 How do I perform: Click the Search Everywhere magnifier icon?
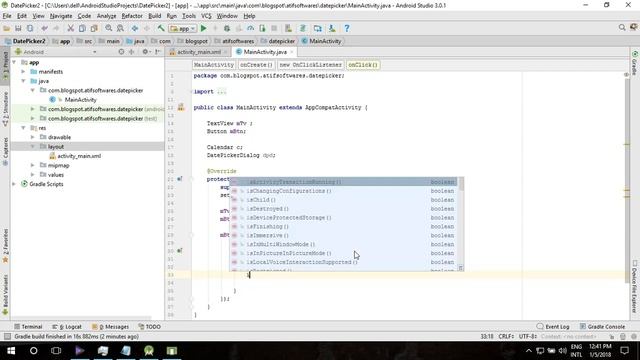[622, 27]
